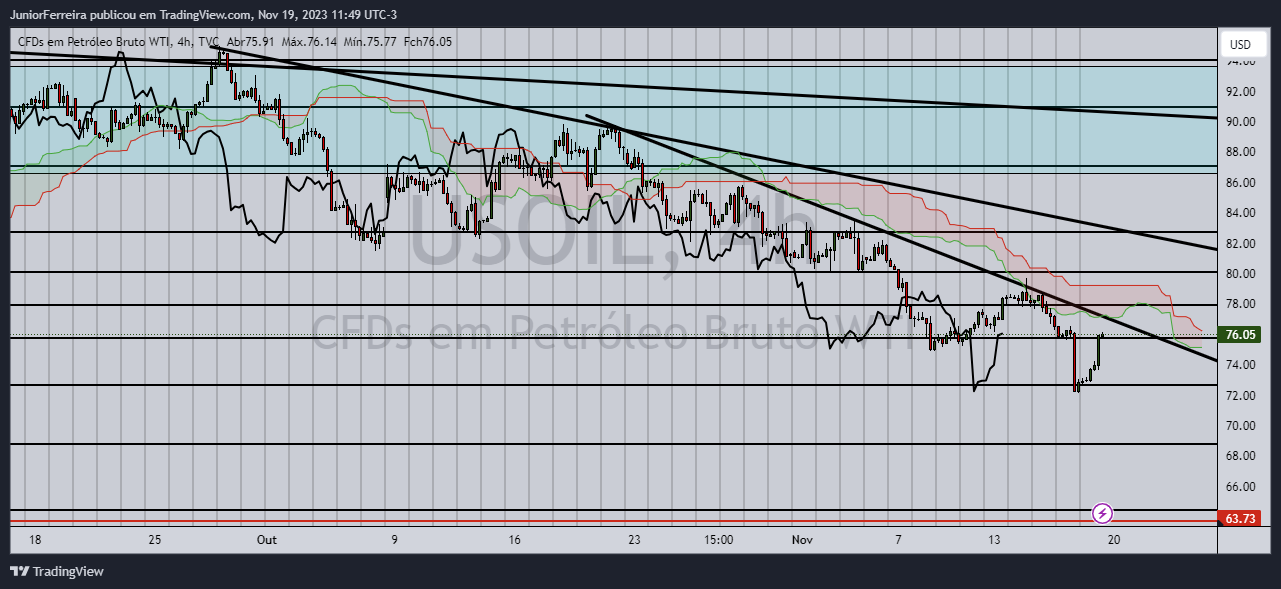
Task: Click the Out month label on time axis
Action: pyautogui.click(x=266, y=540)
